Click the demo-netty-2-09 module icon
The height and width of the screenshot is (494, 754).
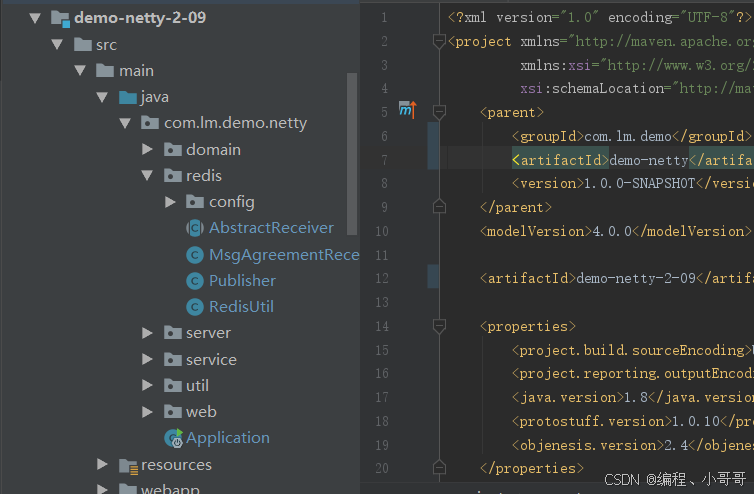tap(60, 18)
